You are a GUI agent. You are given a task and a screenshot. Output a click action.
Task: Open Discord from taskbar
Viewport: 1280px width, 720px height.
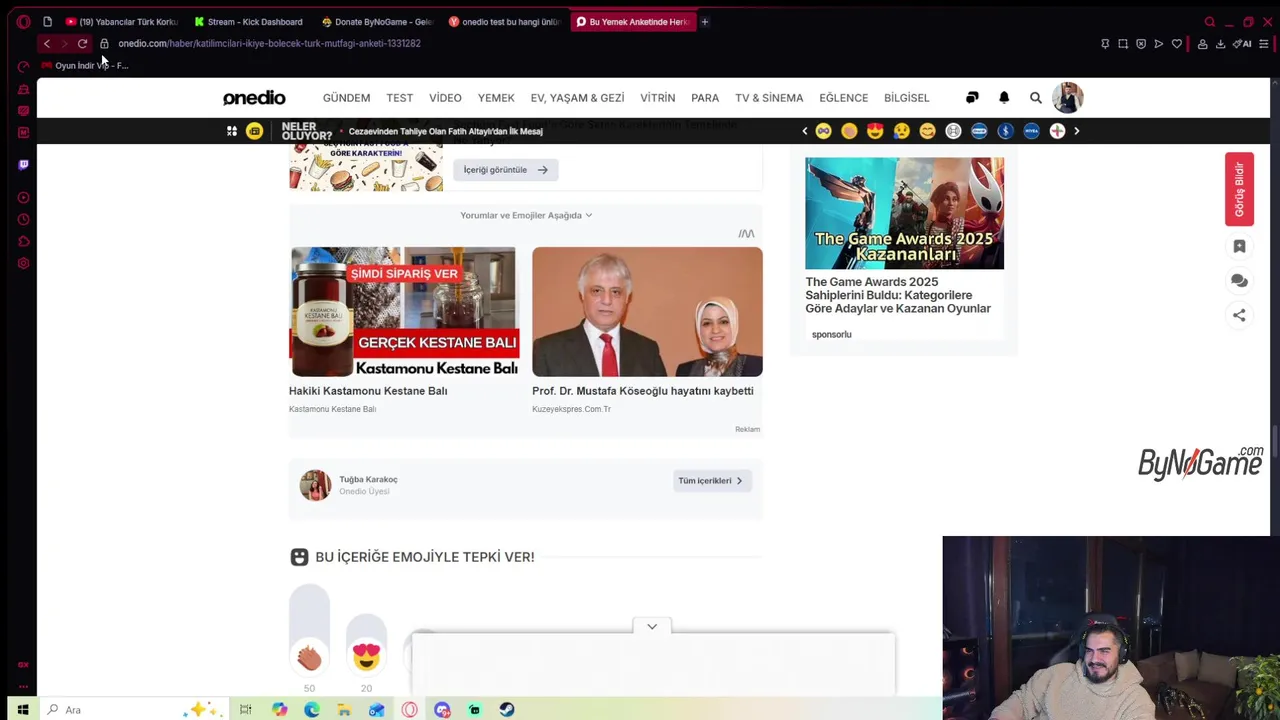point(442,710)
